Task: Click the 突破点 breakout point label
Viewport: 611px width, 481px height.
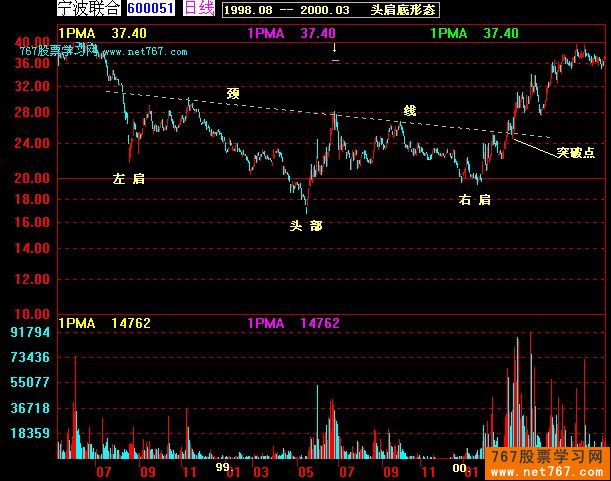Action: pos(576,152)
